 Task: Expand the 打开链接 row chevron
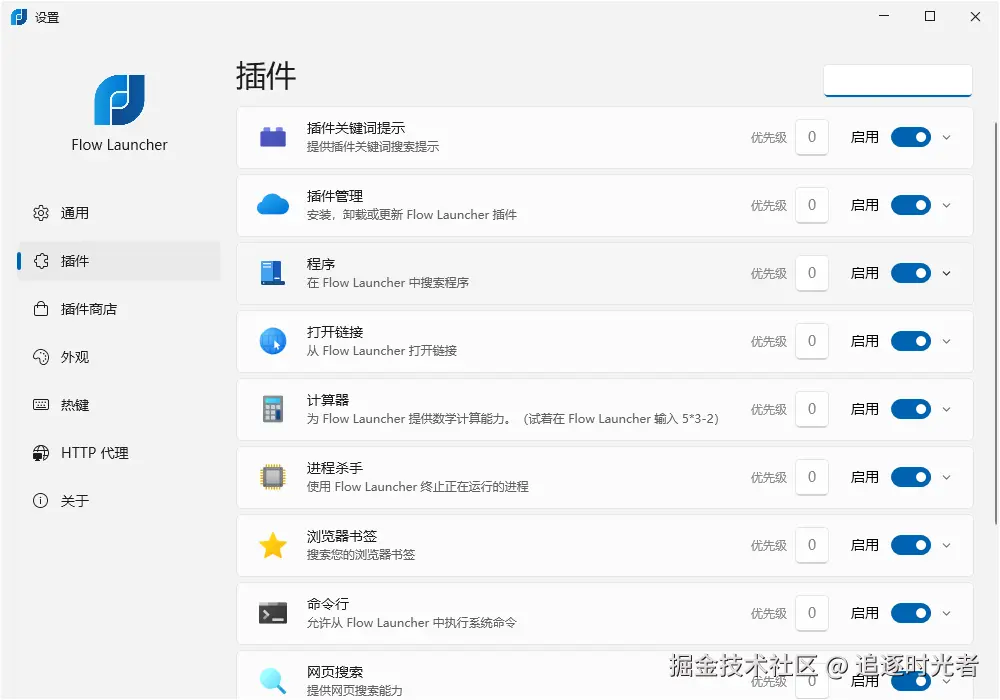[946, 341]
